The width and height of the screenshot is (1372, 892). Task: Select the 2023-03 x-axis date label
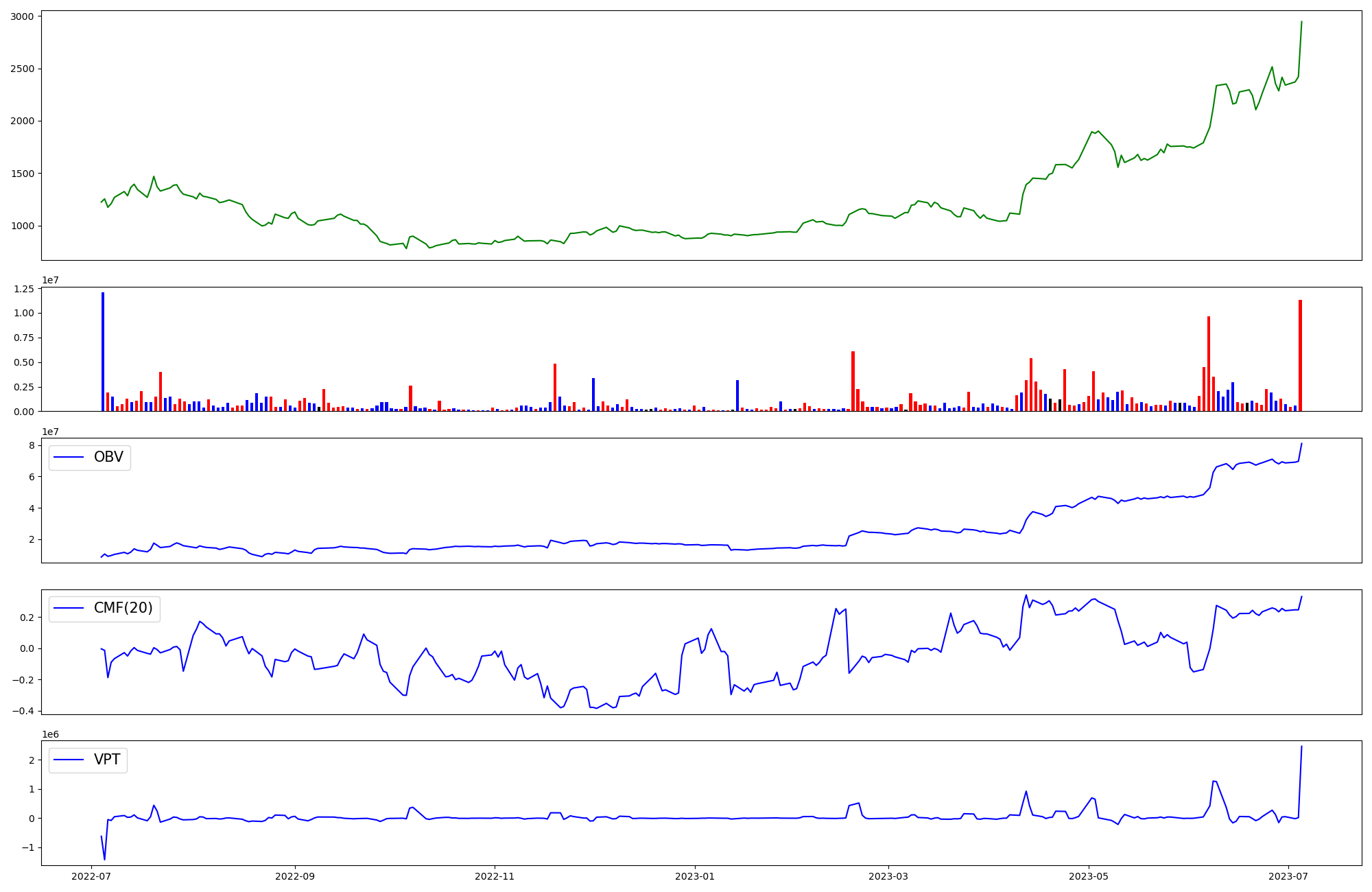click(x=888, y=876)
